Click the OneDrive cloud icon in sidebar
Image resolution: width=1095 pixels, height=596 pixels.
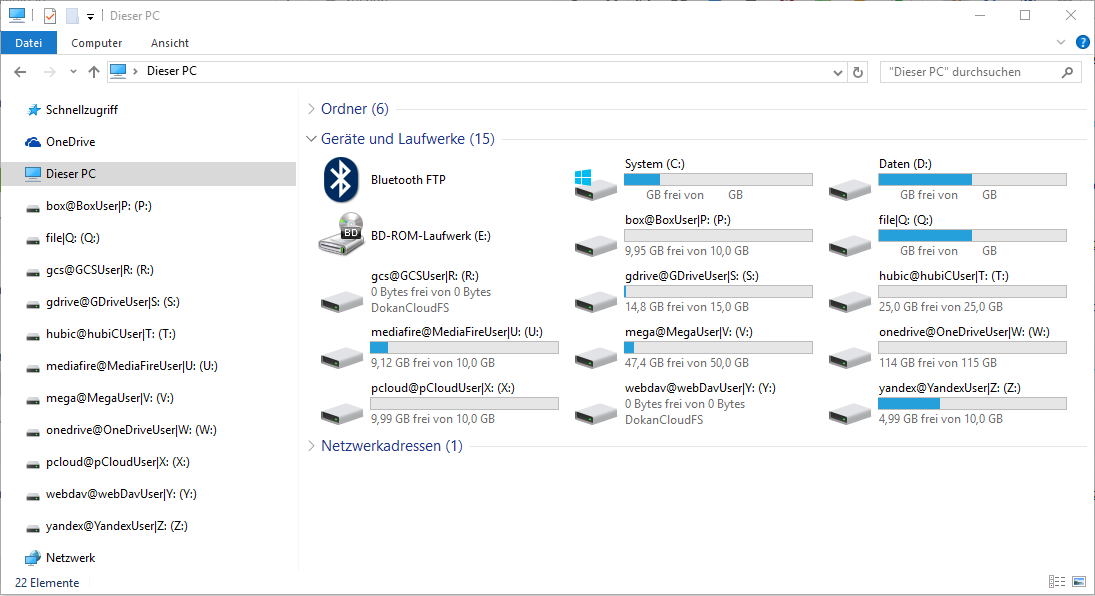point(33,142)
